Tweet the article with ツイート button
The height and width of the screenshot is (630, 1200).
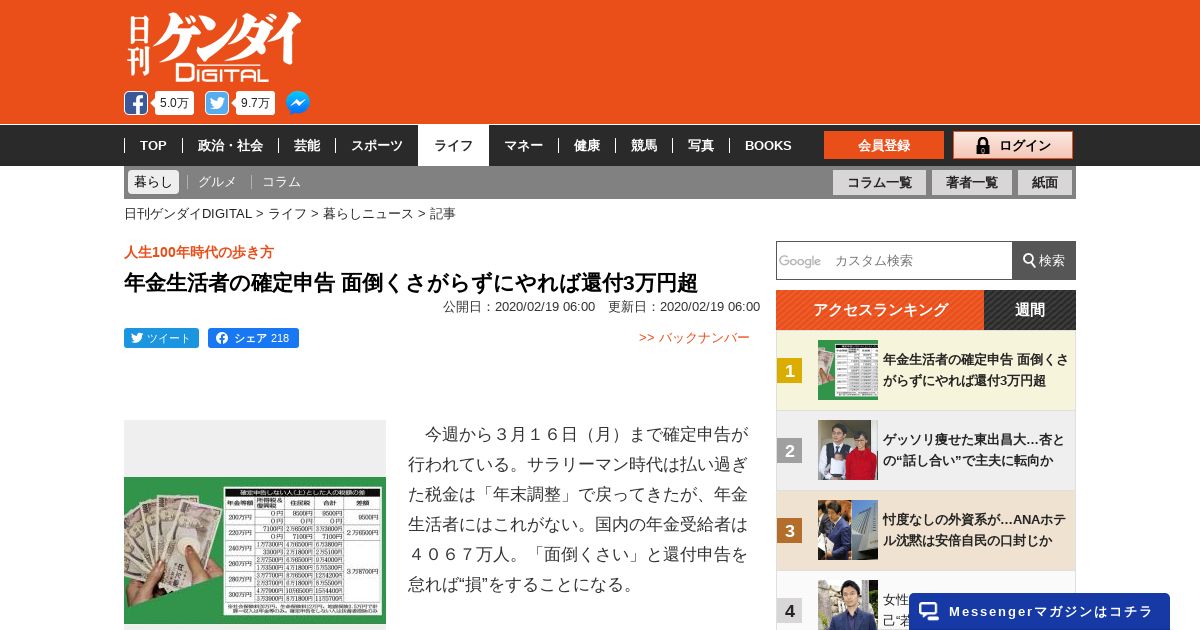click(161, 338)
